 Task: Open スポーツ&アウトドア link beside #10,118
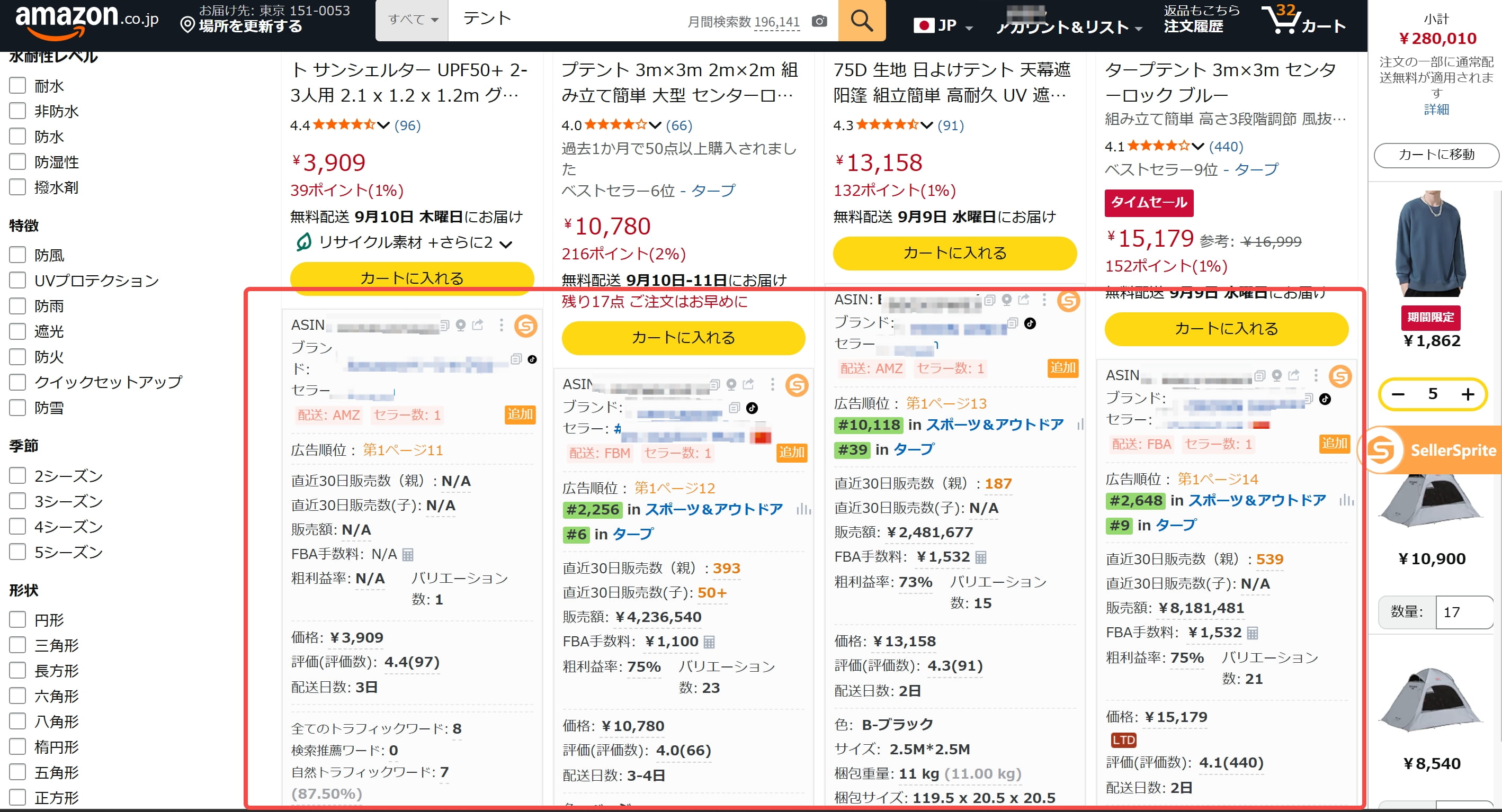coord(995,425)
